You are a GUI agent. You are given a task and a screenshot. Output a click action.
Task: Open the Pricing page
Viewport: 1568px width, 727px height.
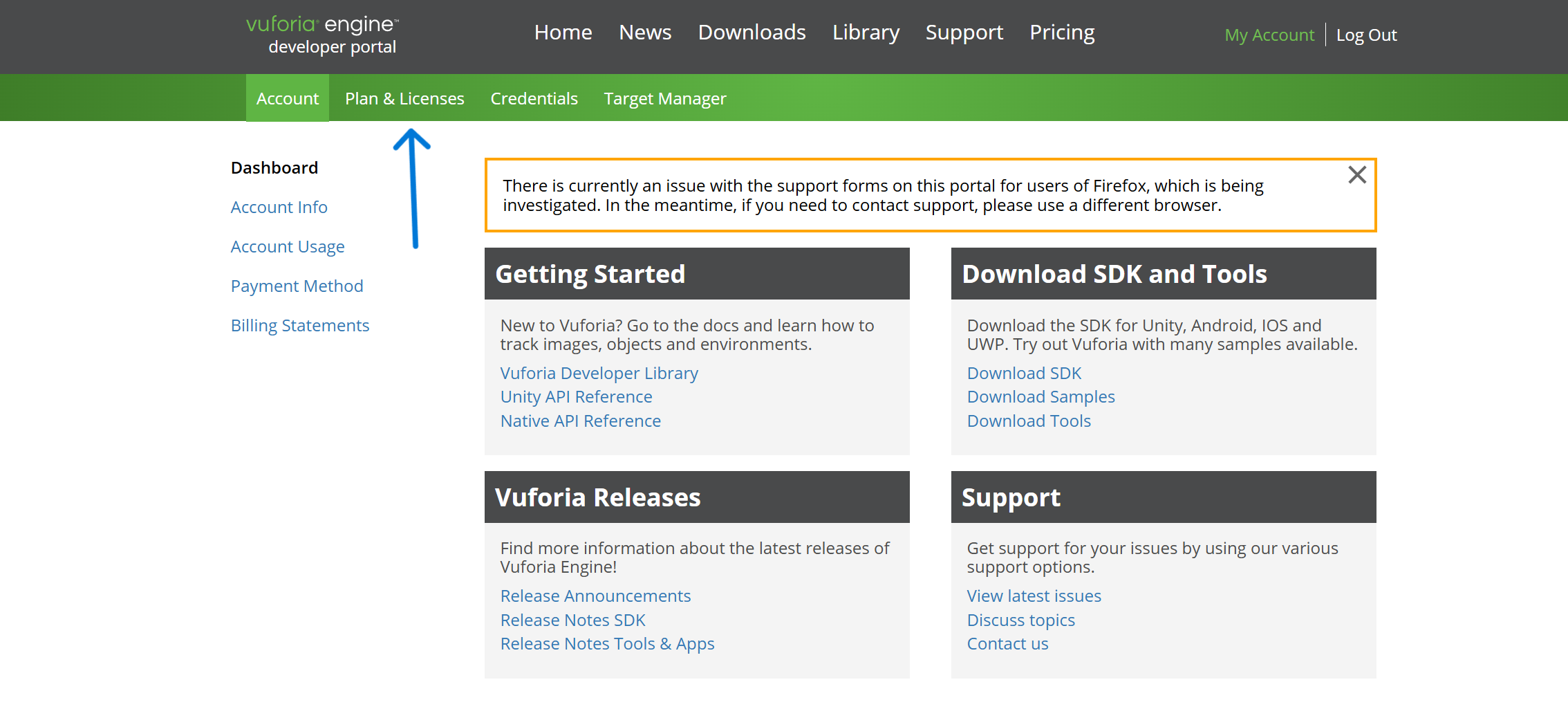(x=1062, y=33)
